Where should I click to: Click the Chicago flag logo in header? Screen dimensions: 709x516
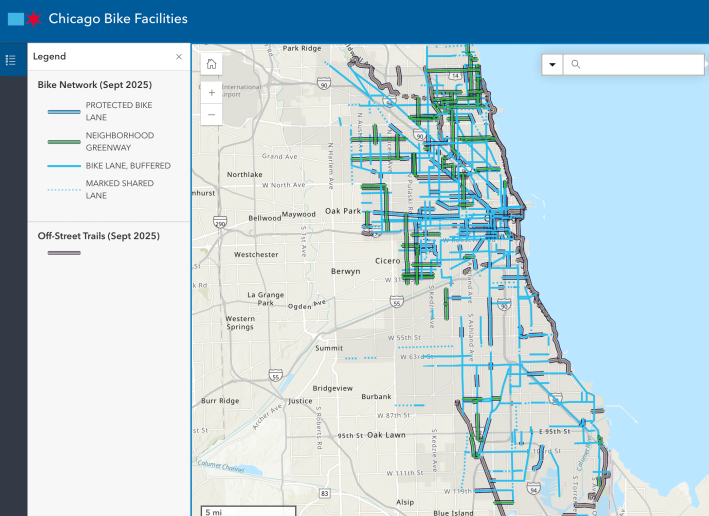24,18
